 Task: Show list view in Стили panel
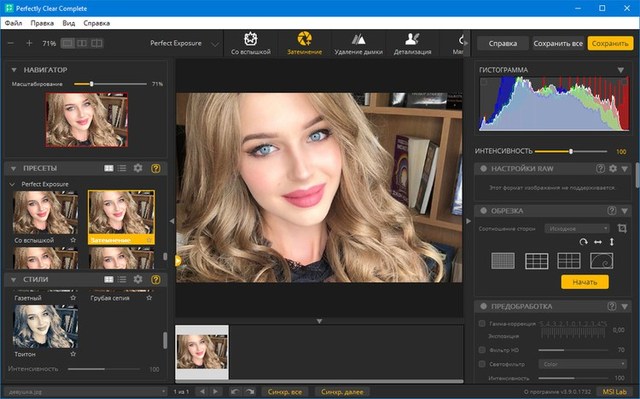click(x=122, y=279)
